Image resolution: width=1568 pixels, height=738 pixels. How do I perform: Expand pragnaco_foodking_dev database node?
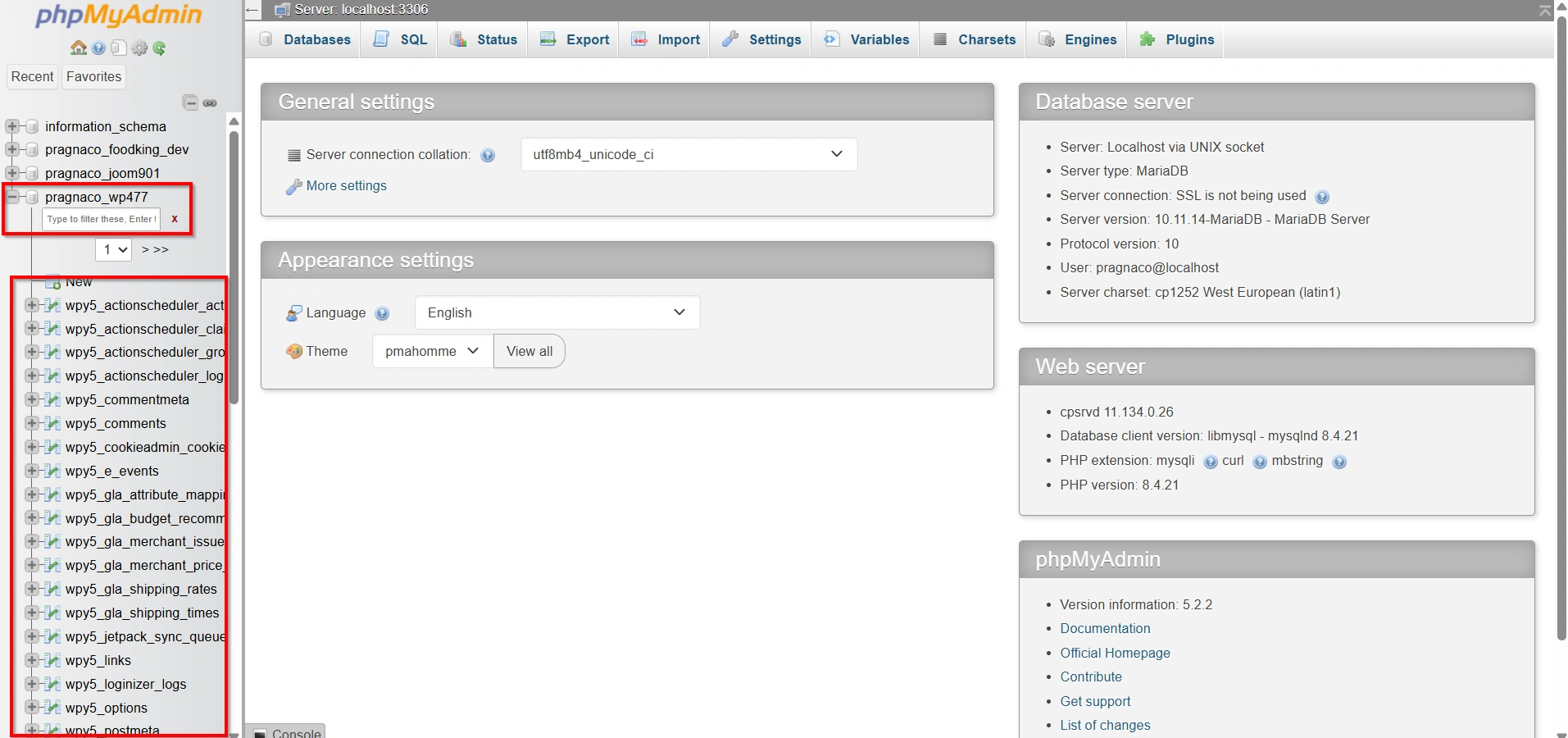click(12, 149)
